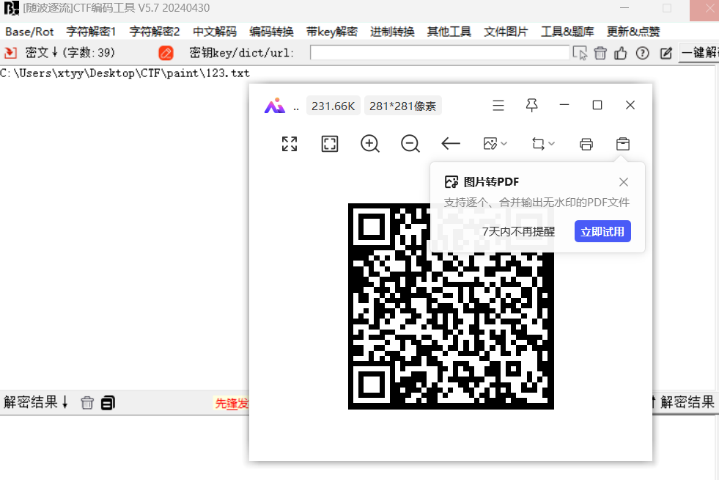
Task: Open the toolbox icon in viewer
Action: click(x=623, y=144)
